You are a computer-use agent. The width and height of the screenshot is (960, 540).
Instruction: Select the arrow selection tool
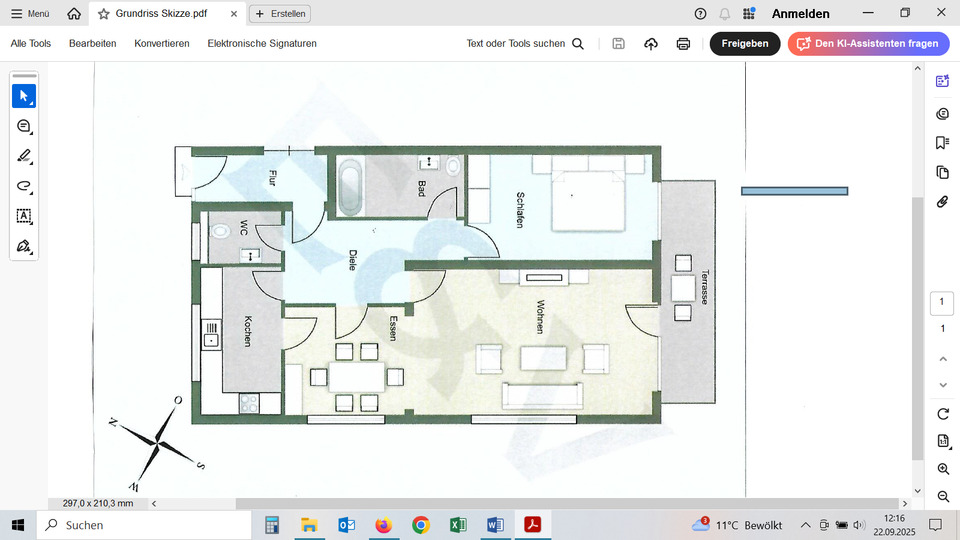click(24, 96)
